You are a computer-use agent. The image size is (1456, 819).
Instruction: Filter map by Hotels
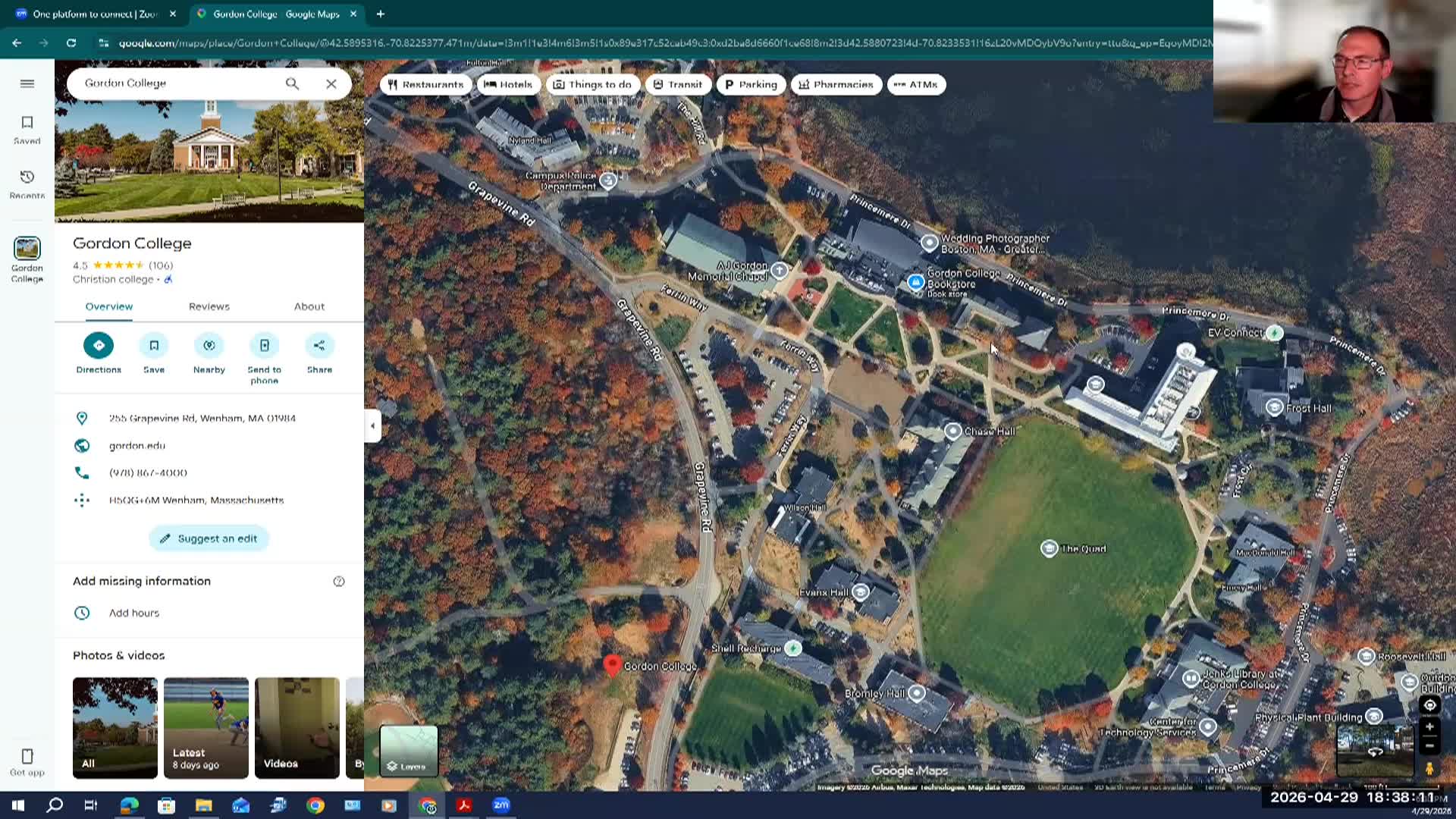(508, 84)
